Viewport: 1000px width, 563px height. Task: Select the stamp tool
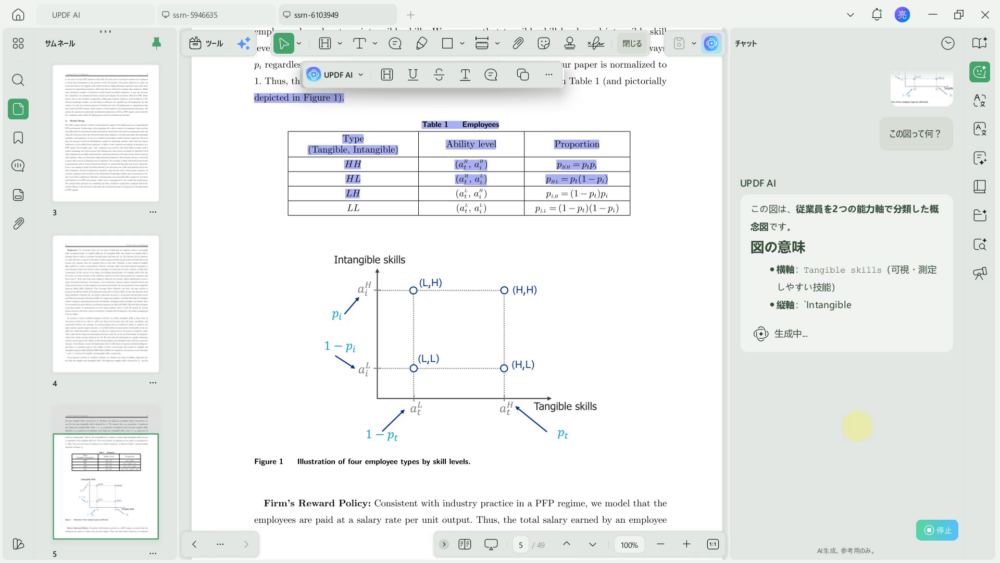coord(570,43)
